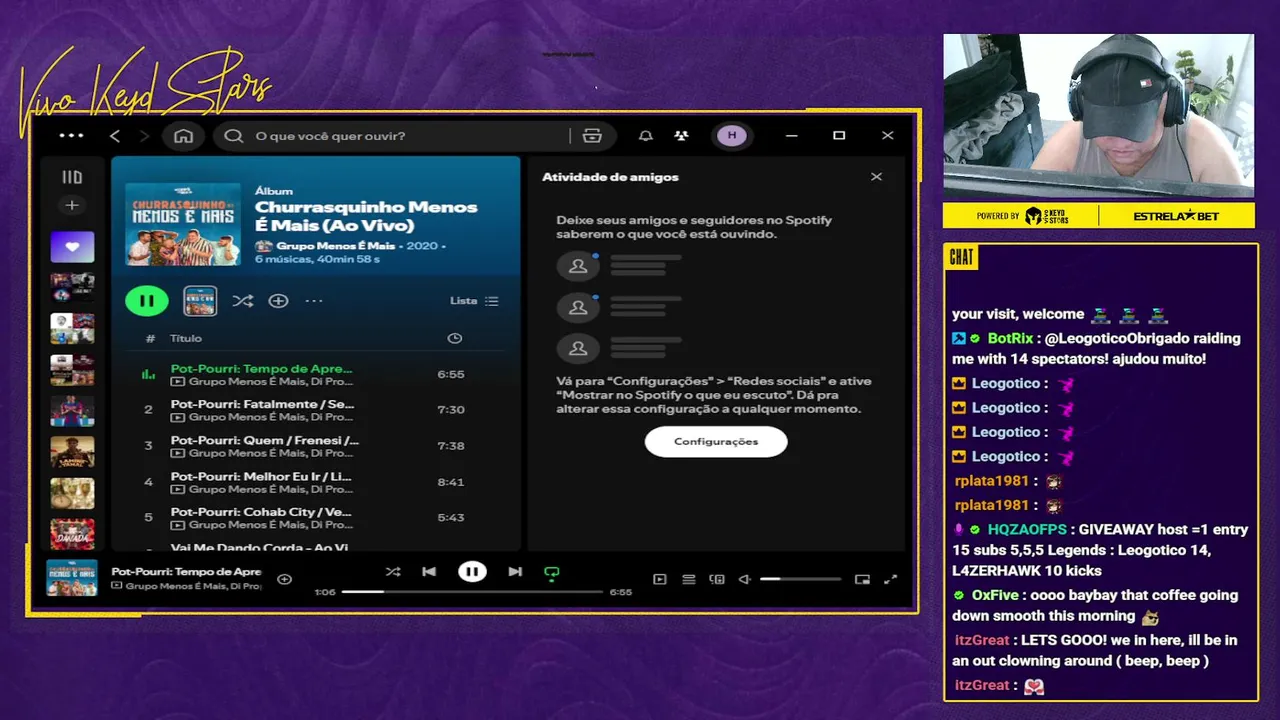This screenshot has width=1280, height=720.
Task: Open artist link 'Grupo Menos É Mais' in header
Action: pos(336,245)
